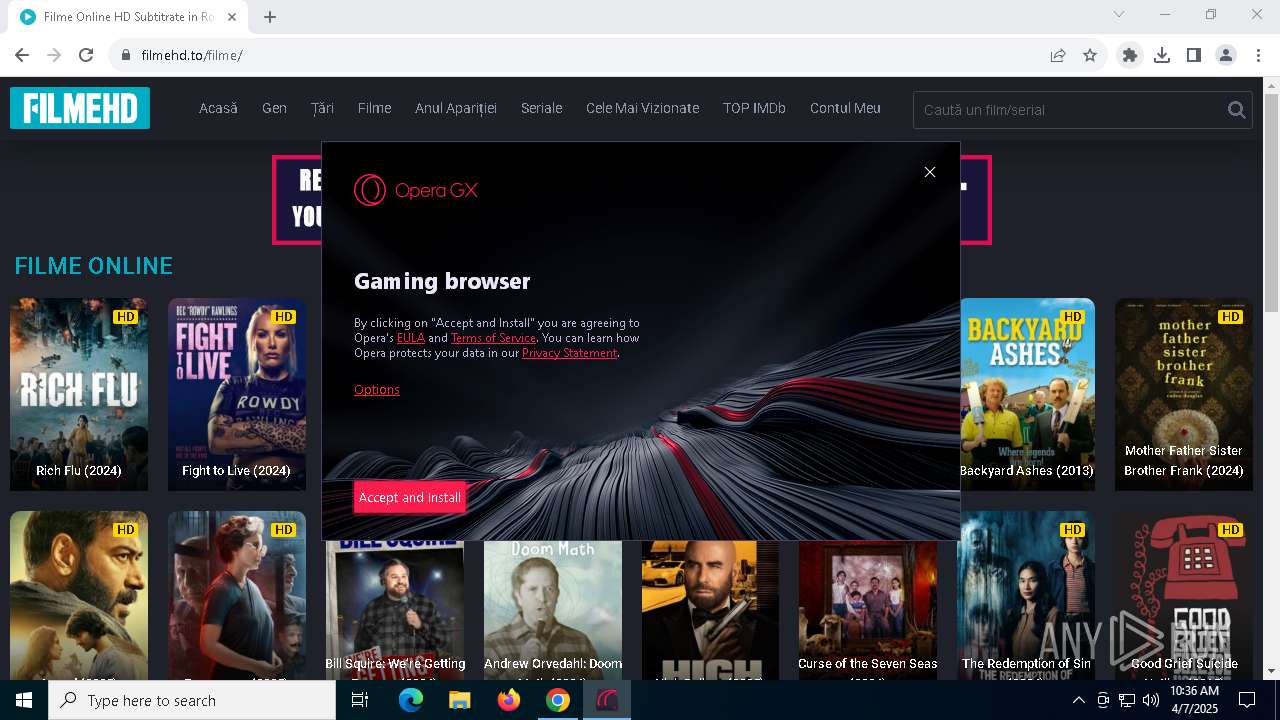The height and width of the screenshot is (720, 1280).
Task: Click the browser back arrow
Action: tap(22, 55)
